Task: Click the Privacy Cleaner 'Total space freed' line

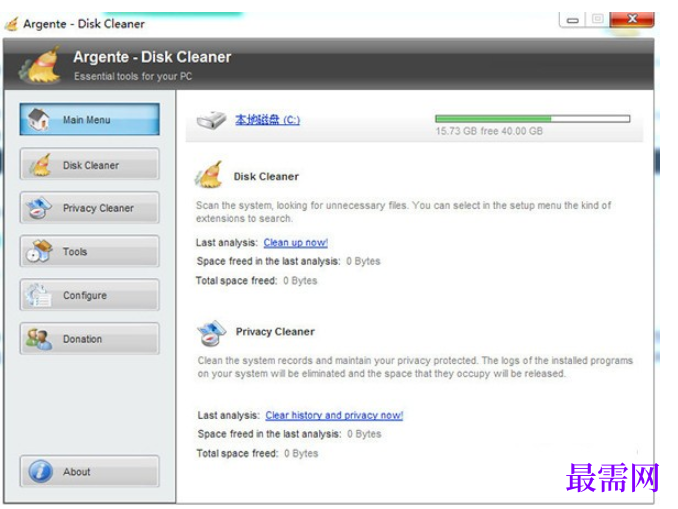Action: point(258,453)
